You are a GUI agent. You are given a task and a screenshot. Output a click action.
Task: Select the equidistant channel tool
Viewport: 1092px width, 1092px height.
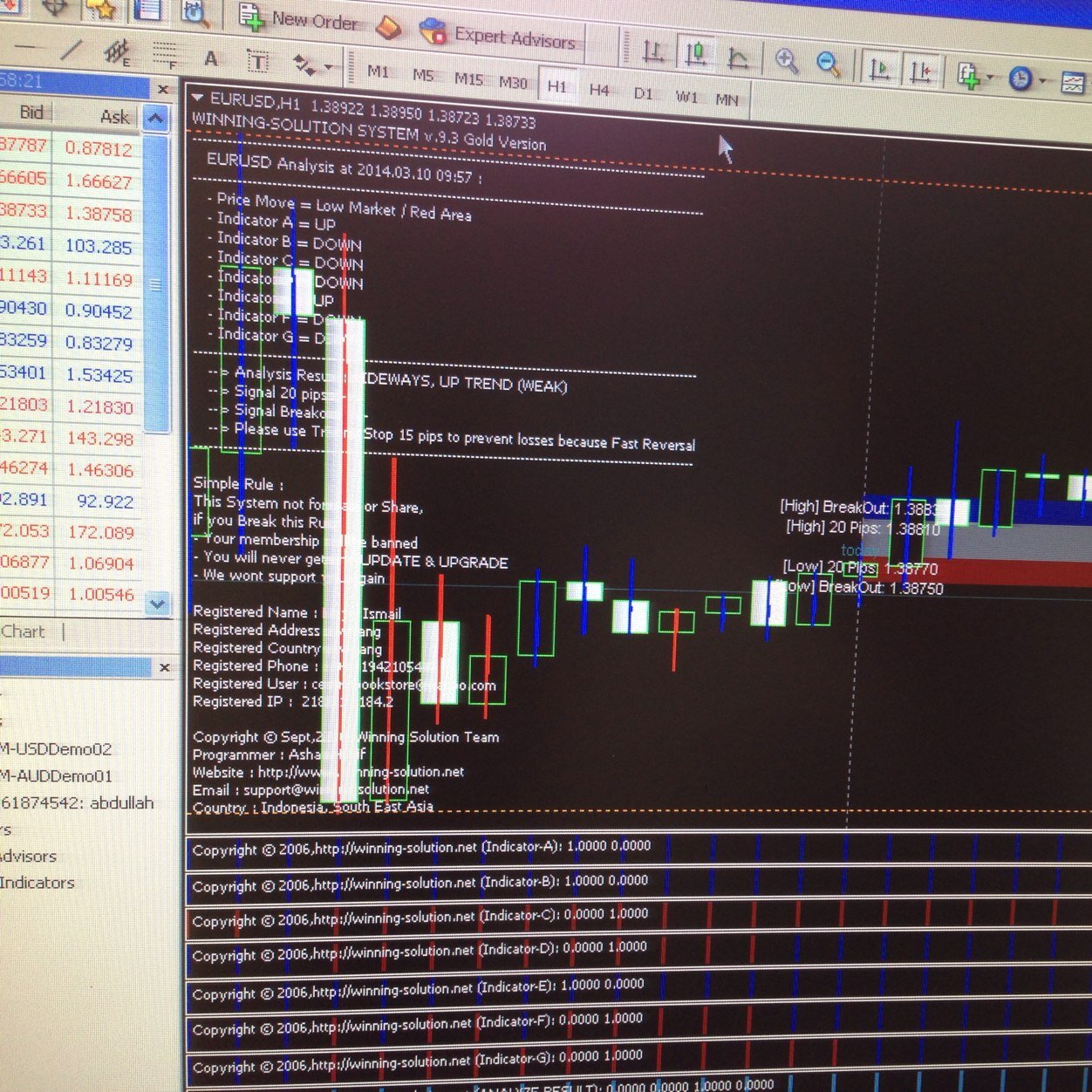(117, 53)
